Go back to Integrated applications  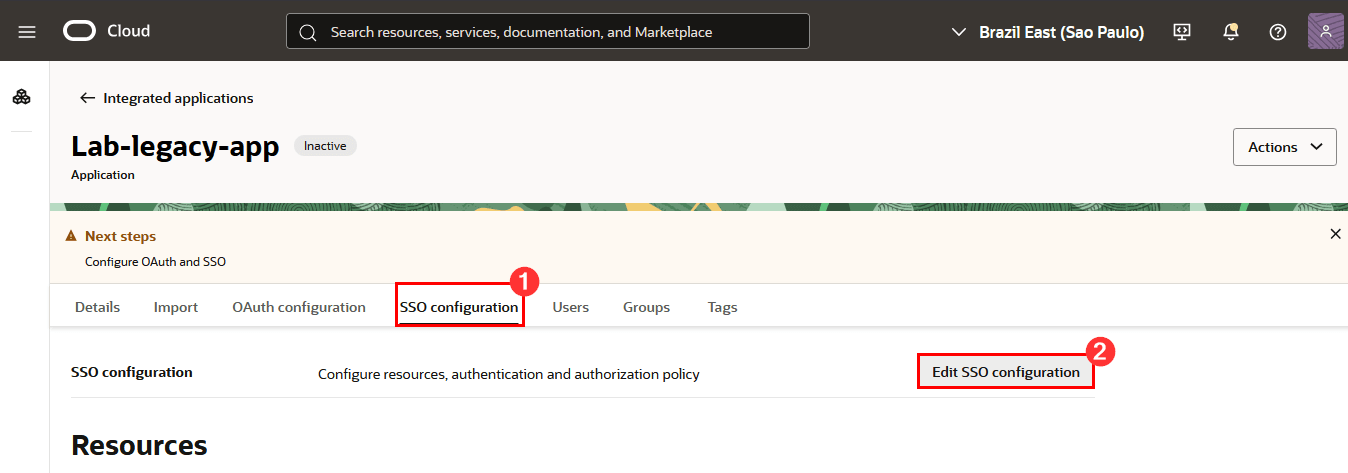coord(178,98)
